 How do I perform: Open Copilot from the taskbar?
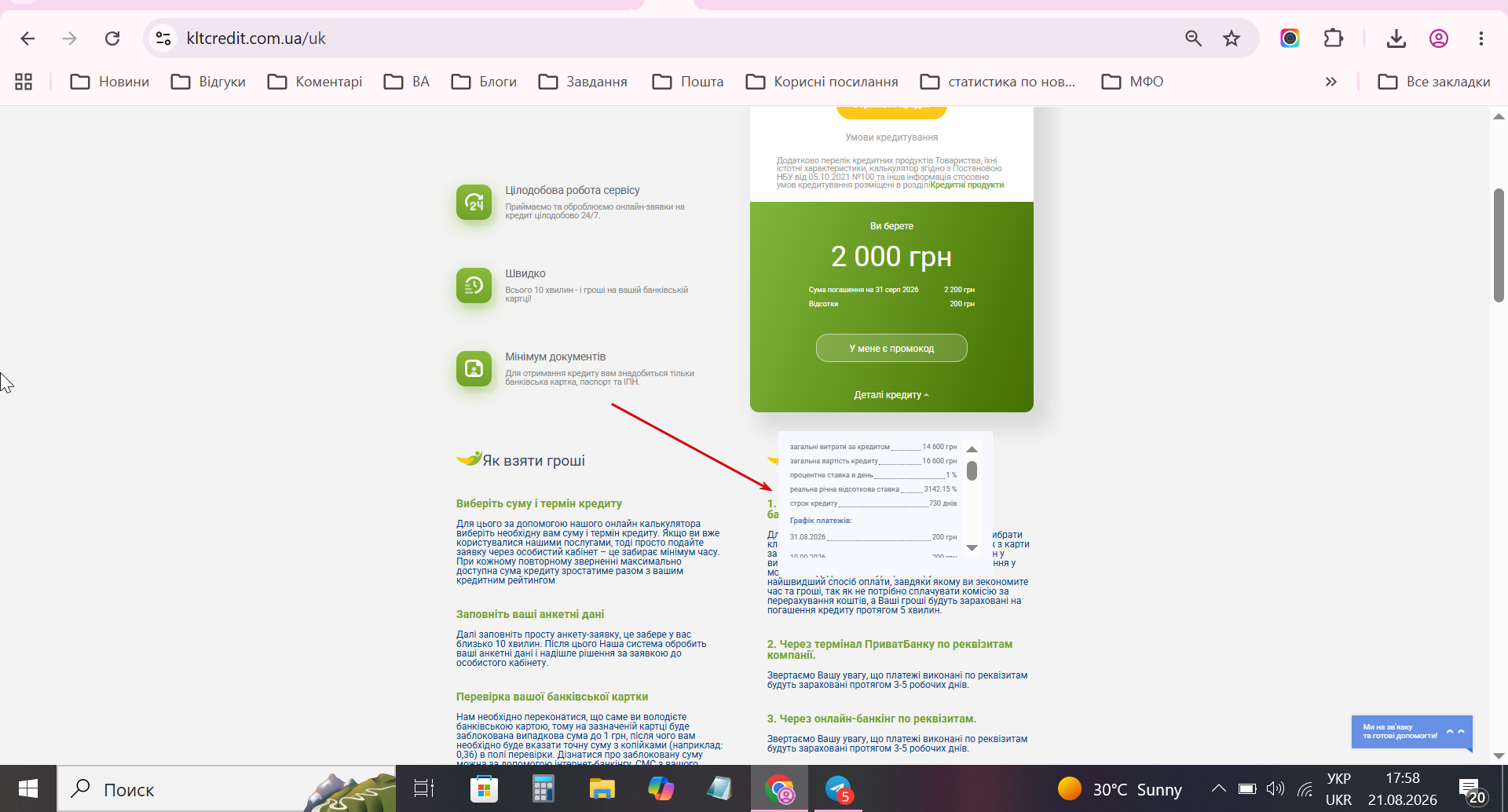[x=661, y=789]
